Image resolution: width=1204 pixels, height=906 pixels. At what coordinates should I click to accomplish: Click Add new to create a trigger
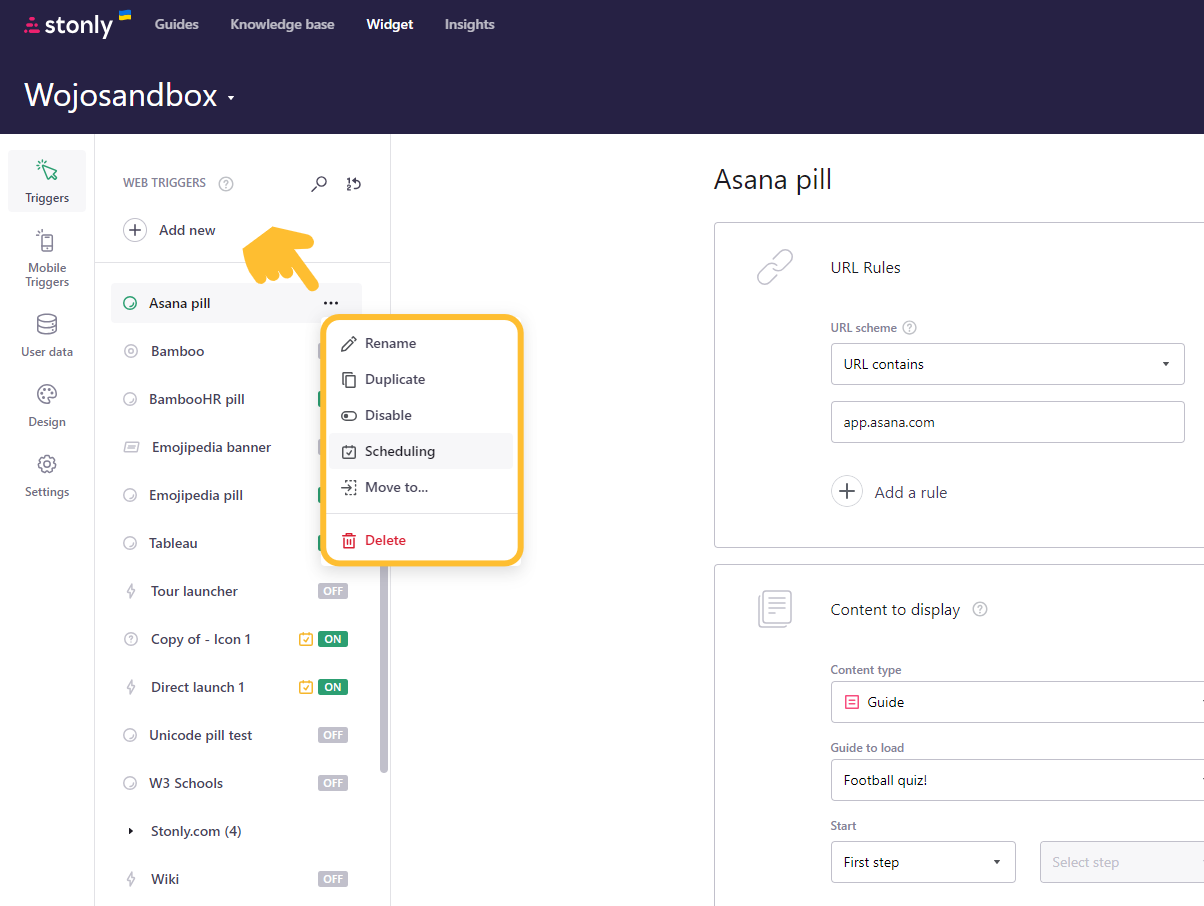point(169,230)
